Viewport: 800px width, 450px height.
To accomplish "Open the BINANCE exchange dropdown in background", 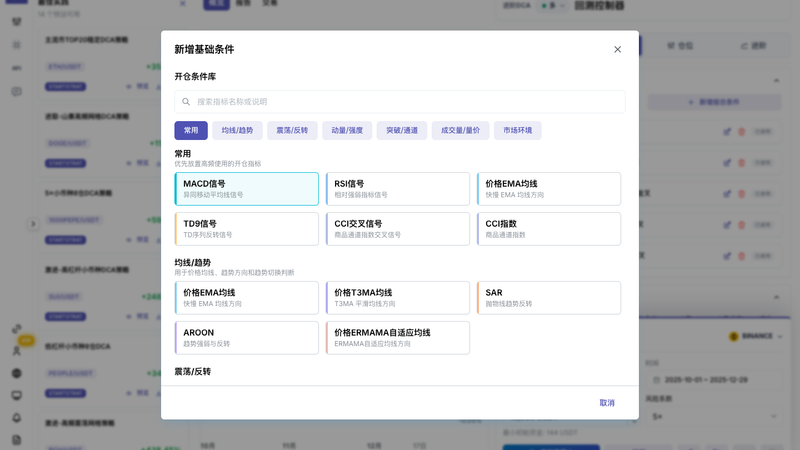I will pyautogui.click(x=756, y=336).
